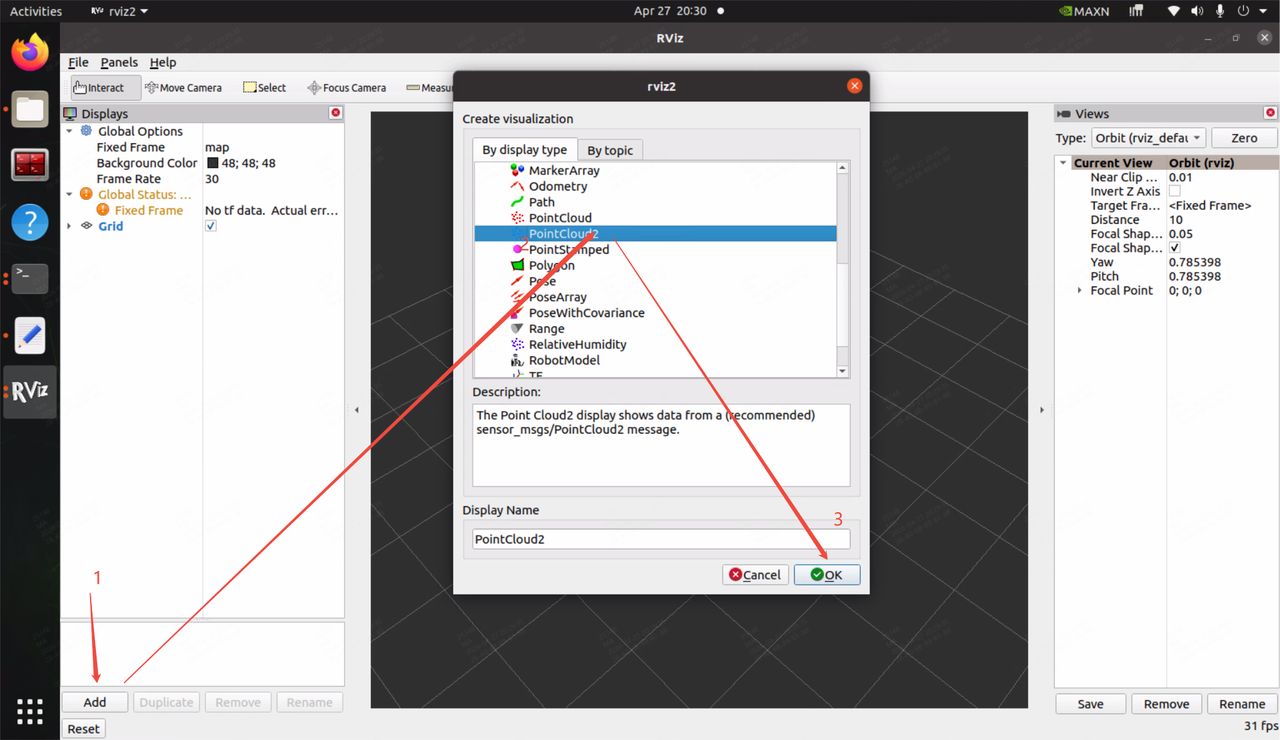The height and width of the screenshot is (740, 1280).
Task: Close the Views panel with its red X
Action: (x=1271, y=113)
